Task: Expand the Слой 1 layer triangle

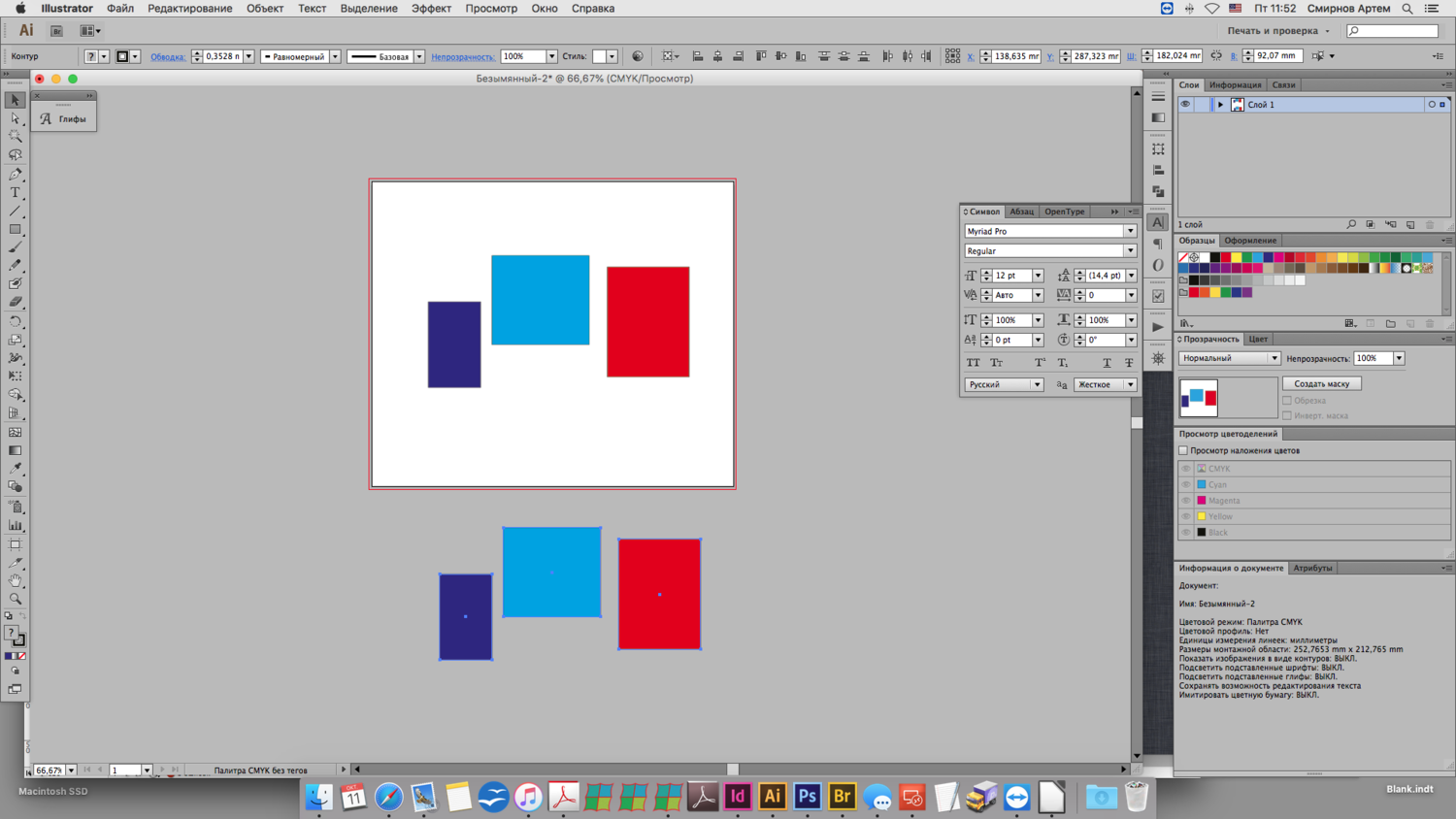Action: 1220,105
